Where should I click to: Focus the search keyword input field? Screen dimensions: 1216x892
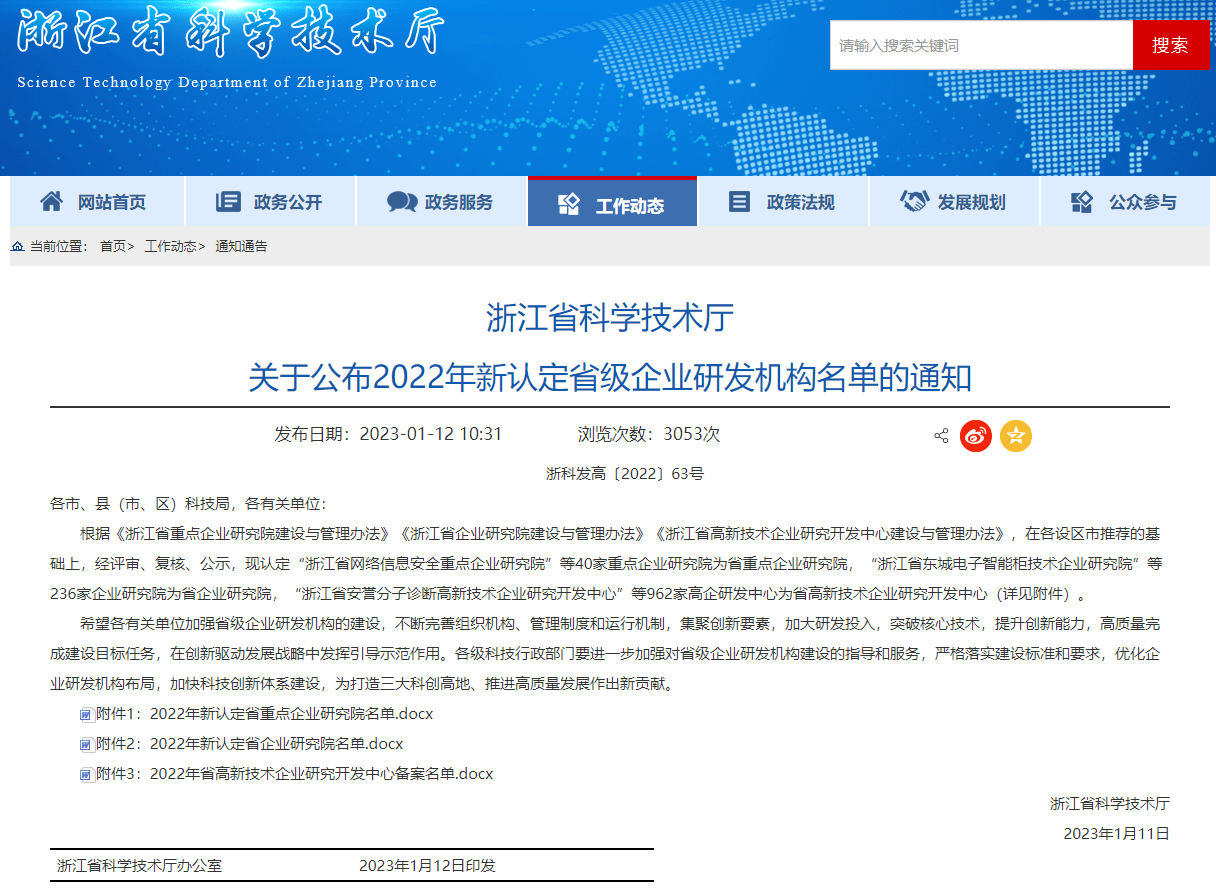[980, 45]
